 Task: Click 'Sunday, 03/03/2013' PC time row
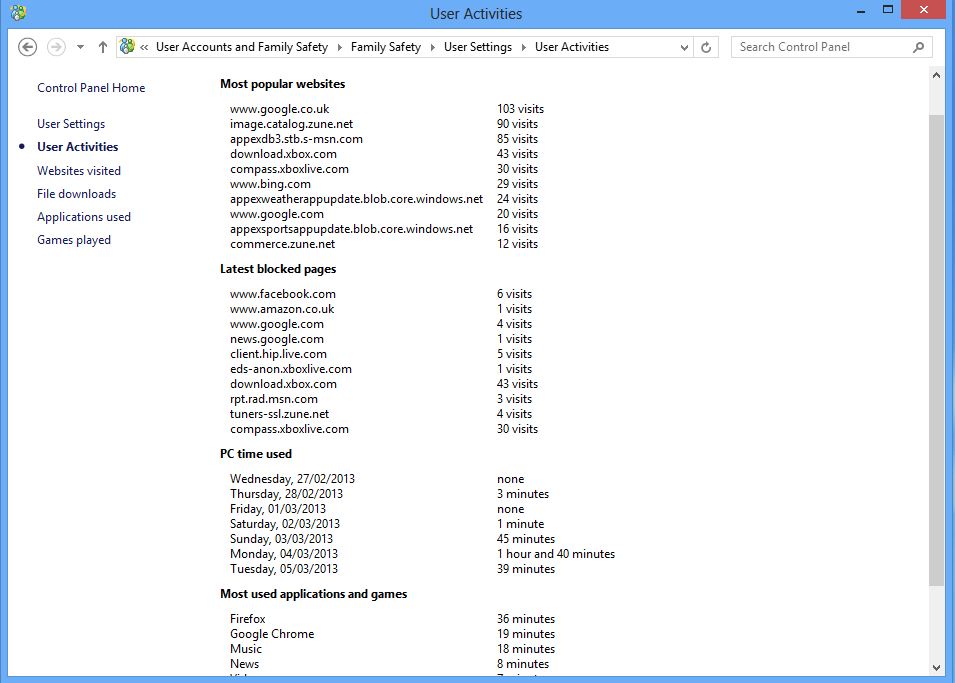281,539
